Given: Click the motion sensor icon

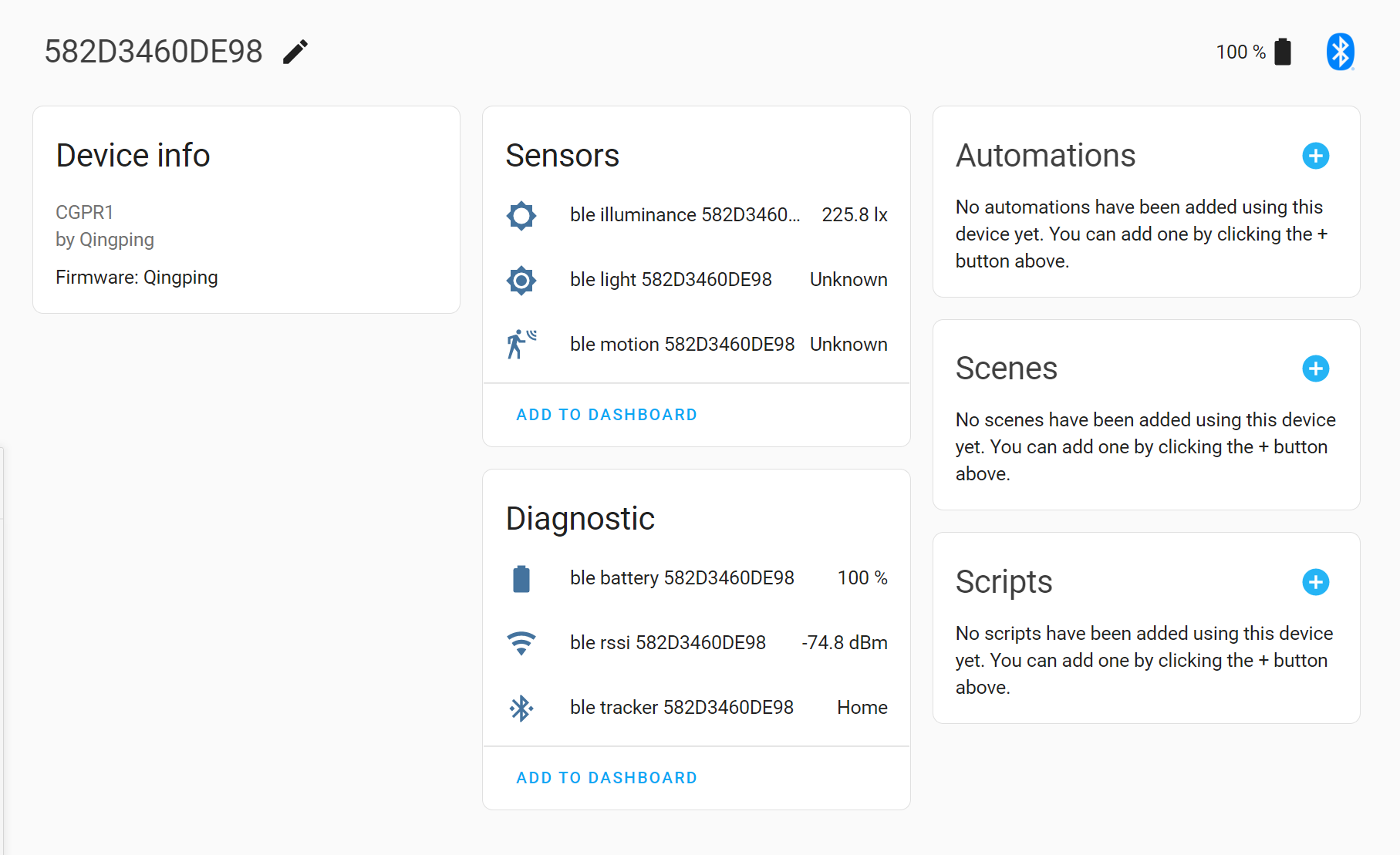Looking at the screenshot, I should pos(521,343).
